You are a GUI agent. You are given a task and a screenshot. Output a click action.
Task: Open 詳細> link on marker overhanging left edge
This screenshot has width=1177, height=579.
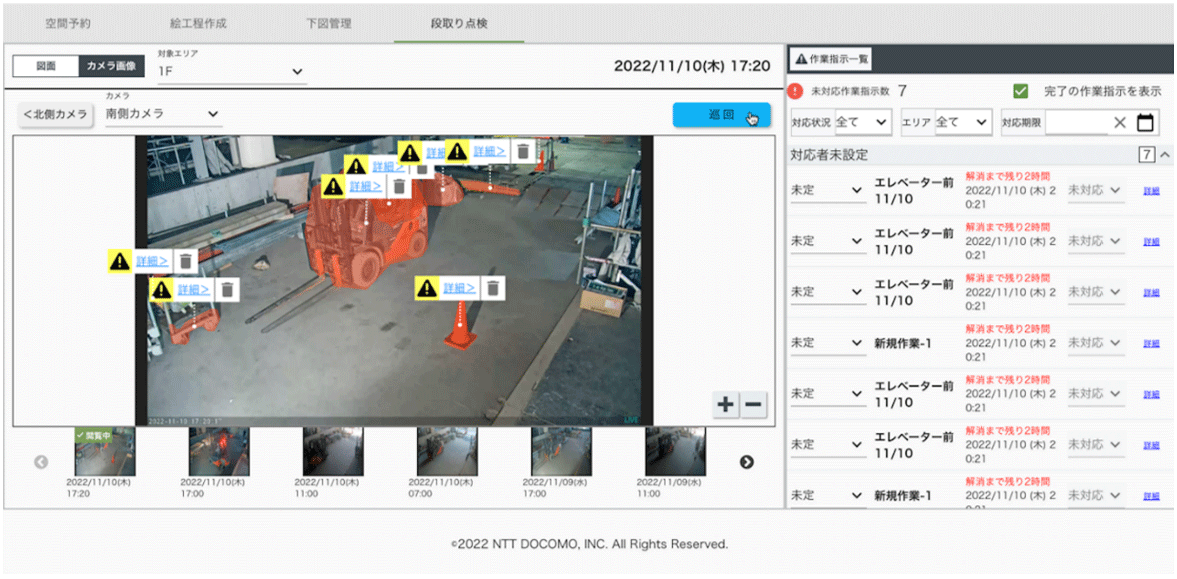coord(152,261)
